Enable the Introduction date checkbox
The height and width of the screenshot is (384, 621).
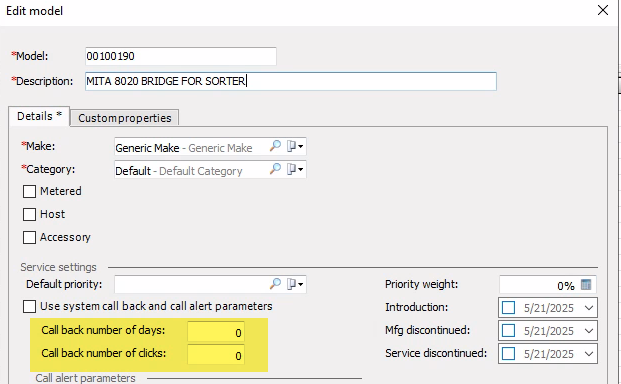(x=508, y=308)
